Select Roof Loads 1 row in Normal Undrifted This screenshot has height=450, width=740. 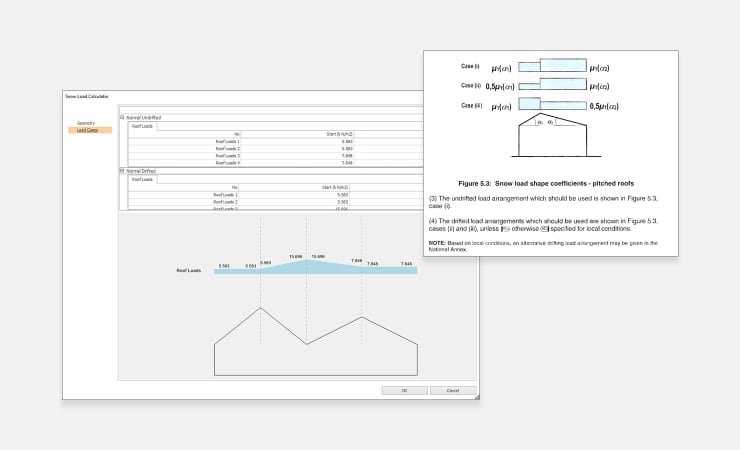pos(275,142)
